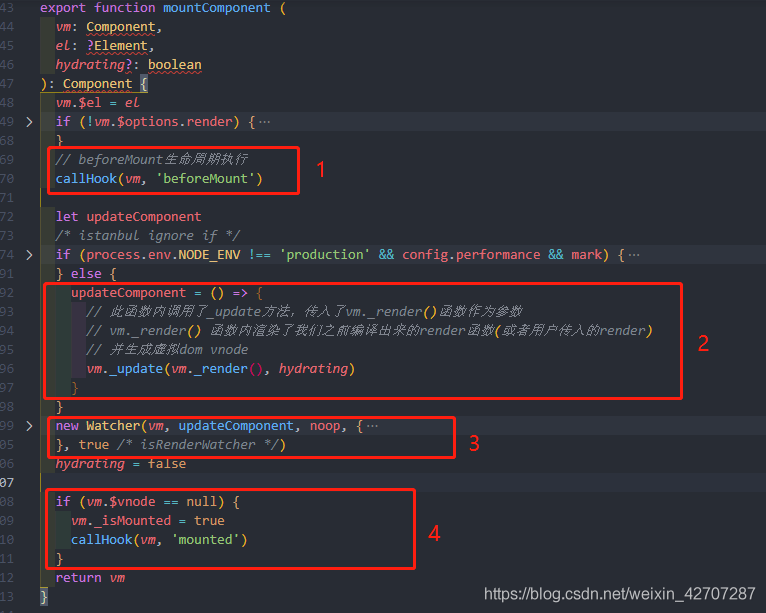
Task: Click hydrating? in the parameter list
Action: pyautogui.click(x=94, y=65)
